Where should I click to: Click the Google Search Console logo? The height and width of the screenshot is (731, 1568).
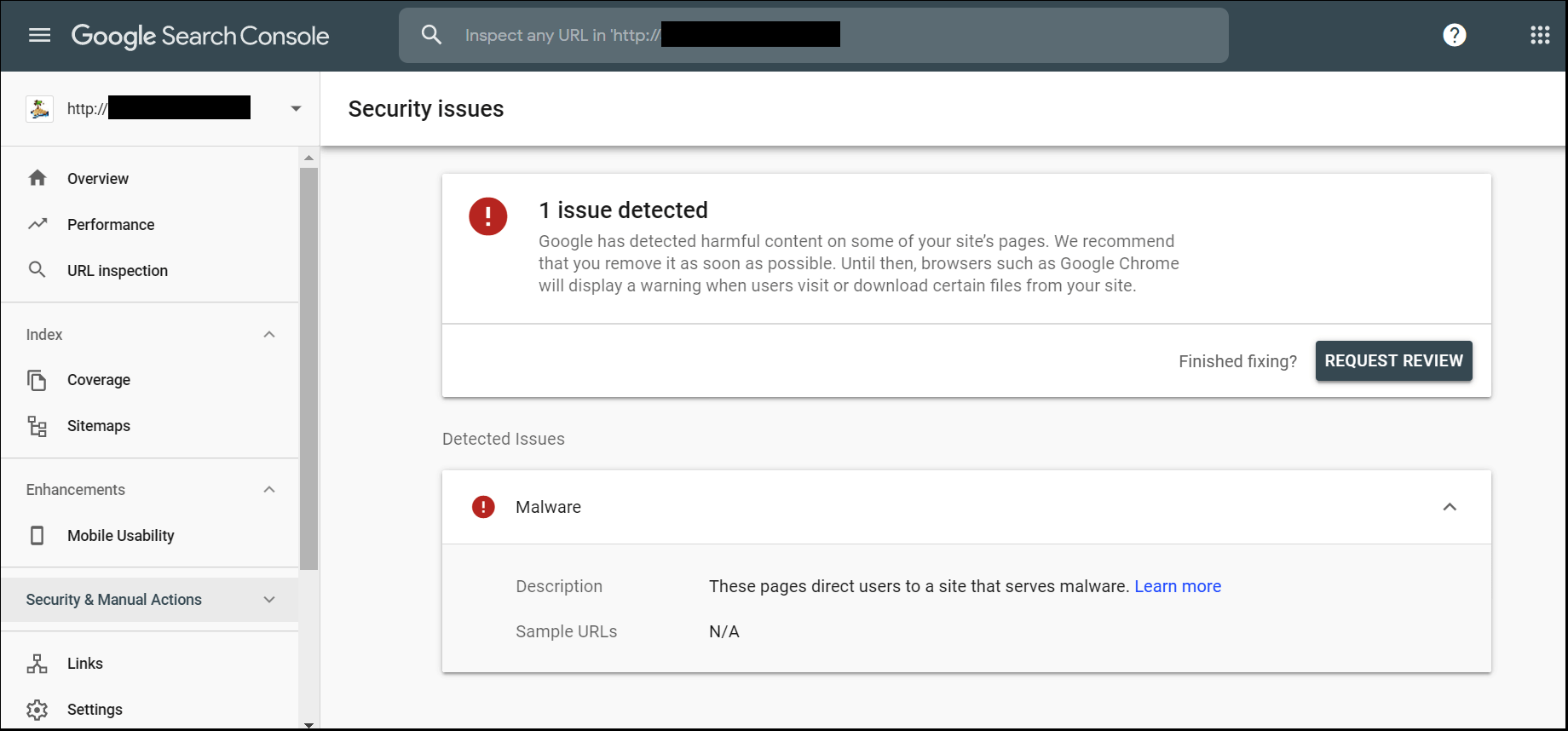[x=200, y=36]
